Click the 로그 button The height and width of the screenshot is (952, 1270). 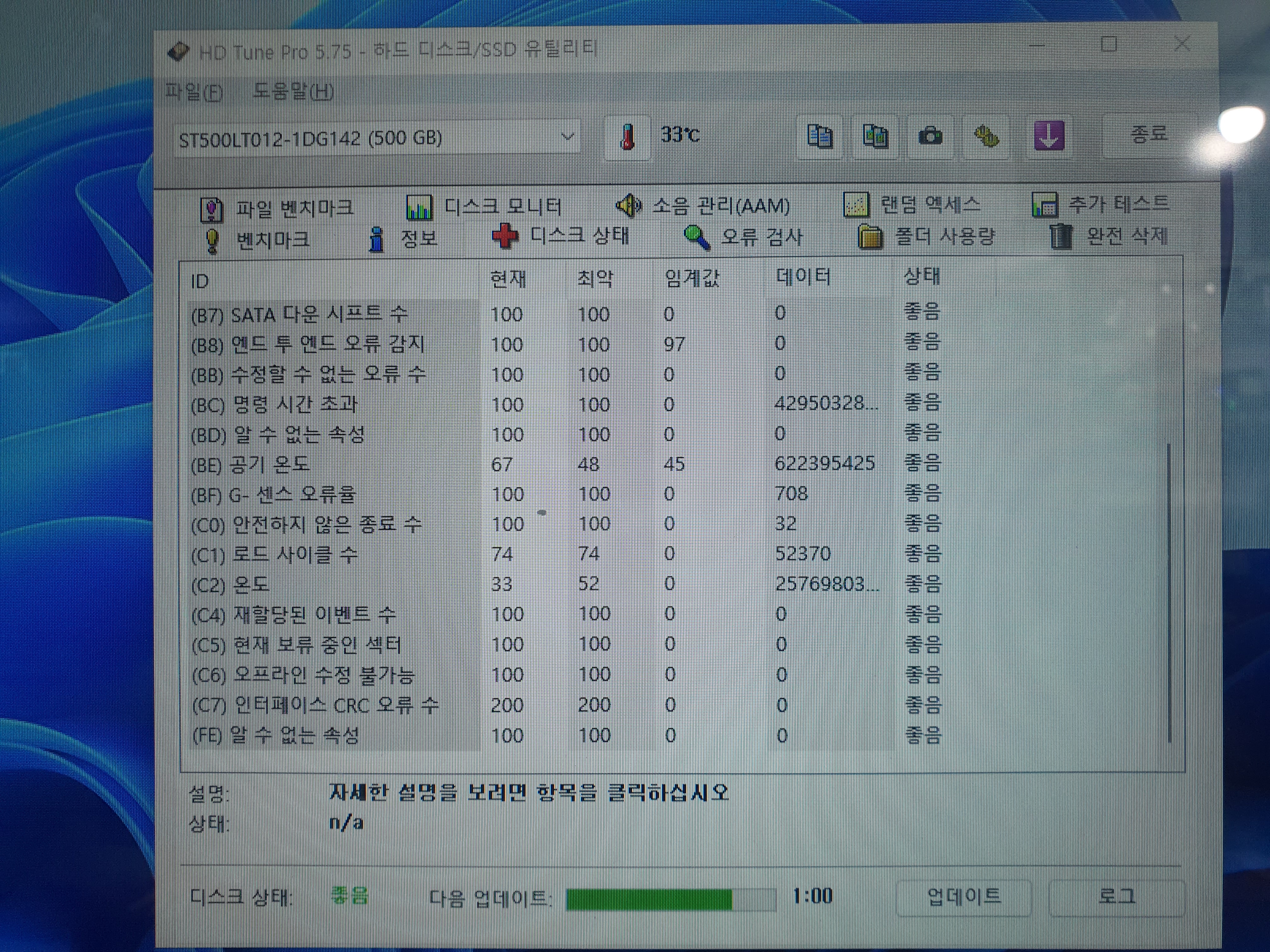pyautogui.click(x=1117, y=896)
